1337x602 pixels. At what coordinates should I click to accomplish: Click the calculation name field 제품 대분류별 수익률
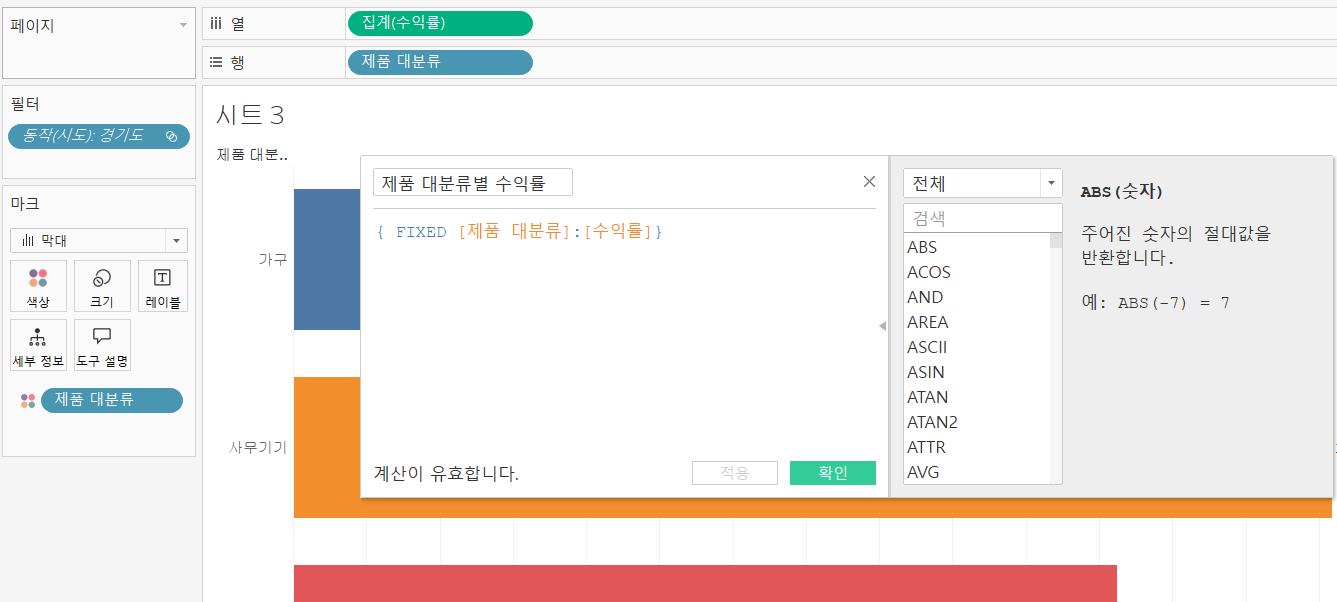[473, 182]
